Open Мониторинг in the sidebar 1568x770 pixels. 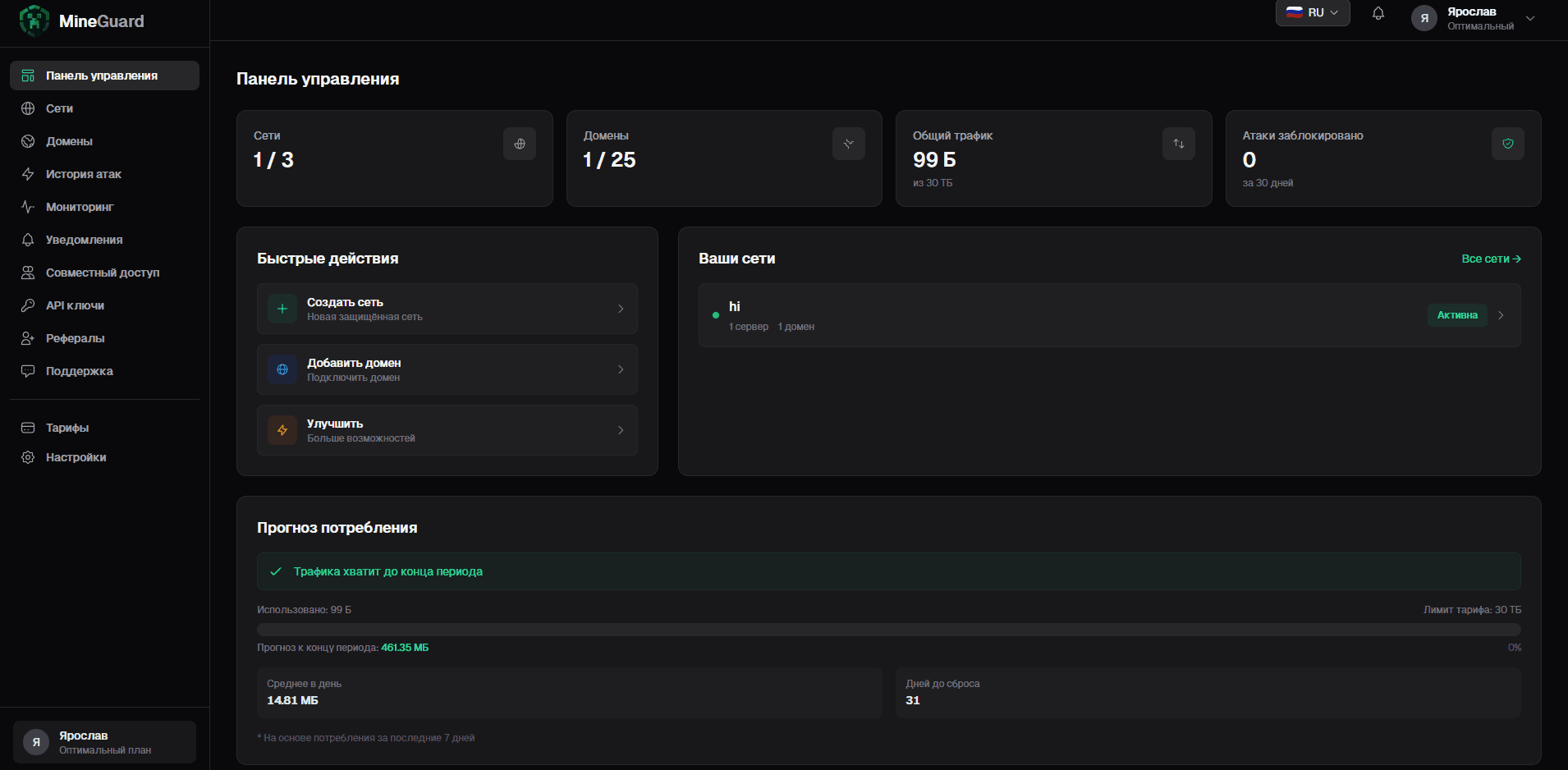pos(104,207)
